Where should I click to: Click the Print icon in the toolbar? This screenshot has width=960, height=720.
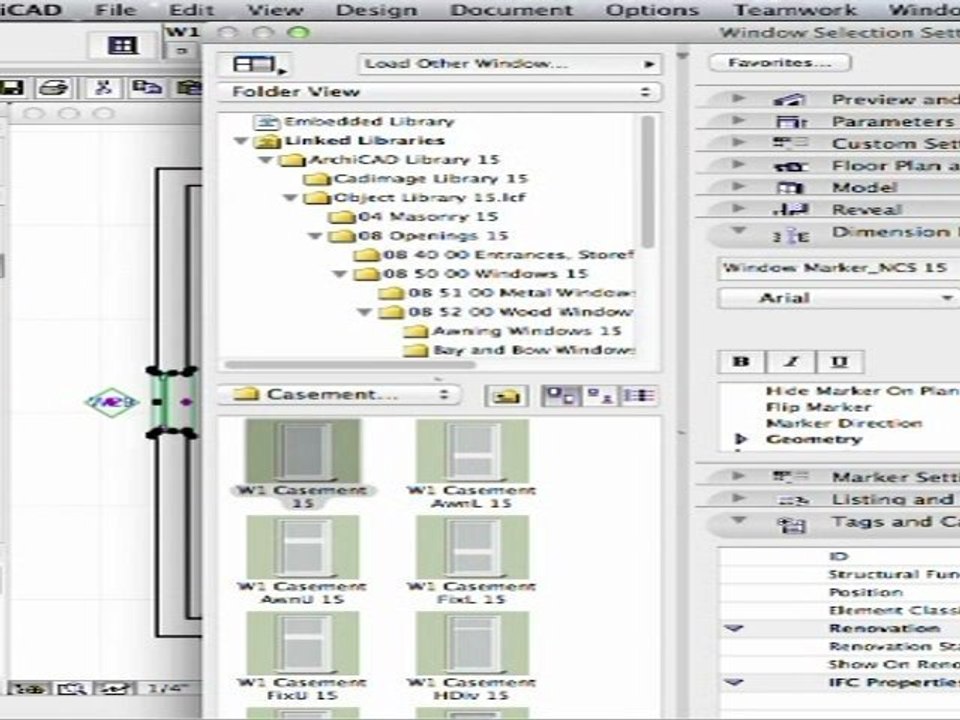[x=54, y=88]
